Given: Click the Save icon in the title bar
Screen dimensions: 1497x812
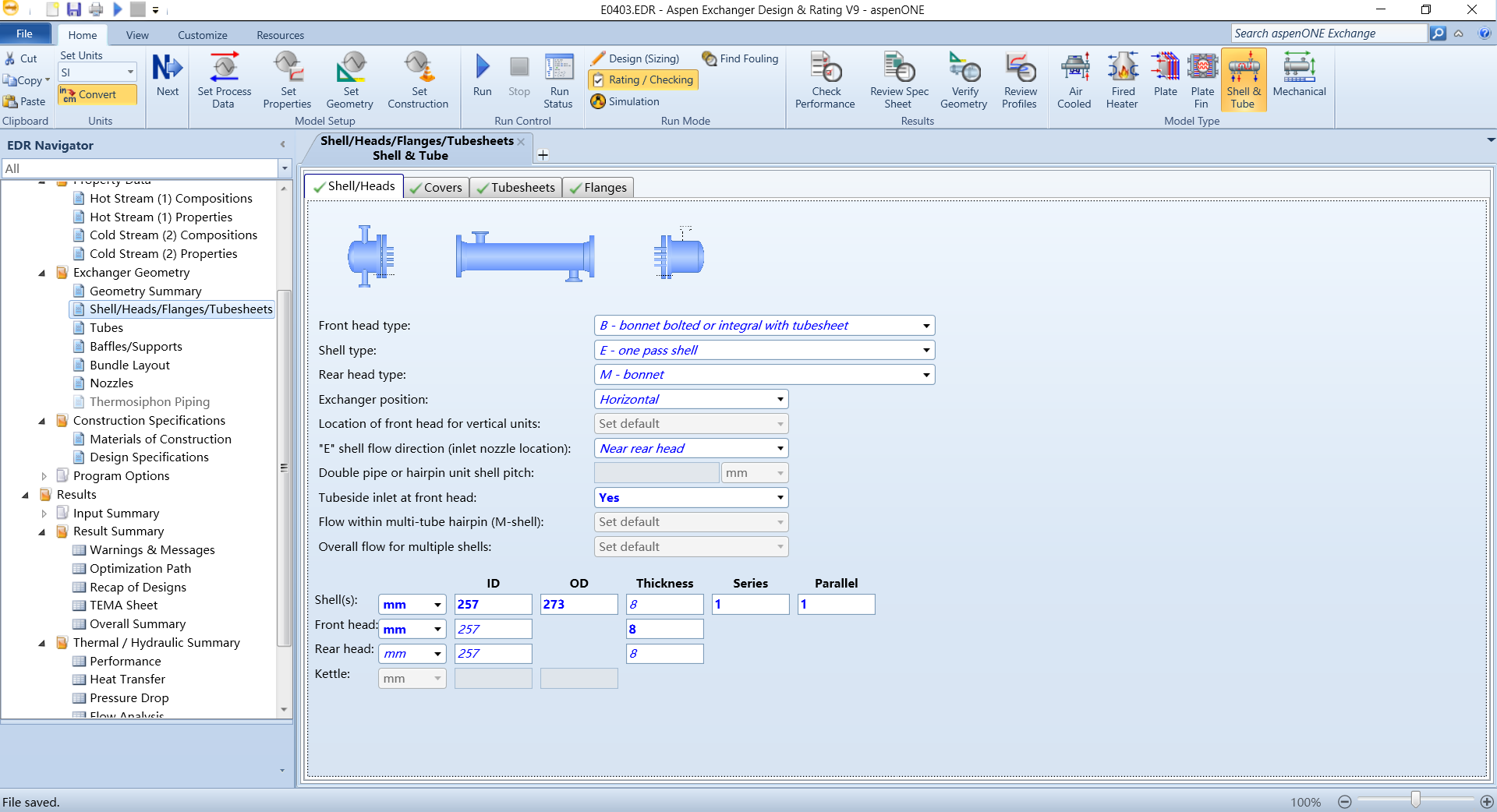Looking at the screenshot, I should click(x=74, y=9).
